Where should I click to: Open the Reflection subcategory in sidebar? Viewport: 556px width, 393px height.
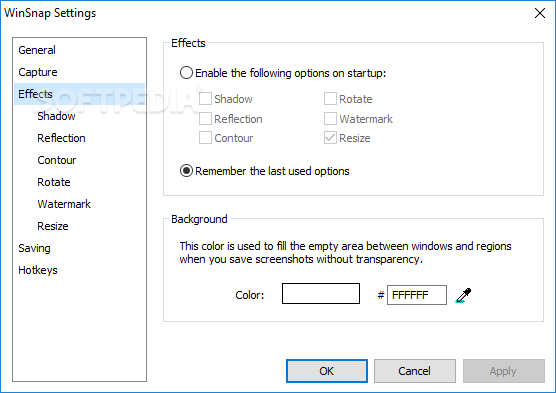coord(61,138)
